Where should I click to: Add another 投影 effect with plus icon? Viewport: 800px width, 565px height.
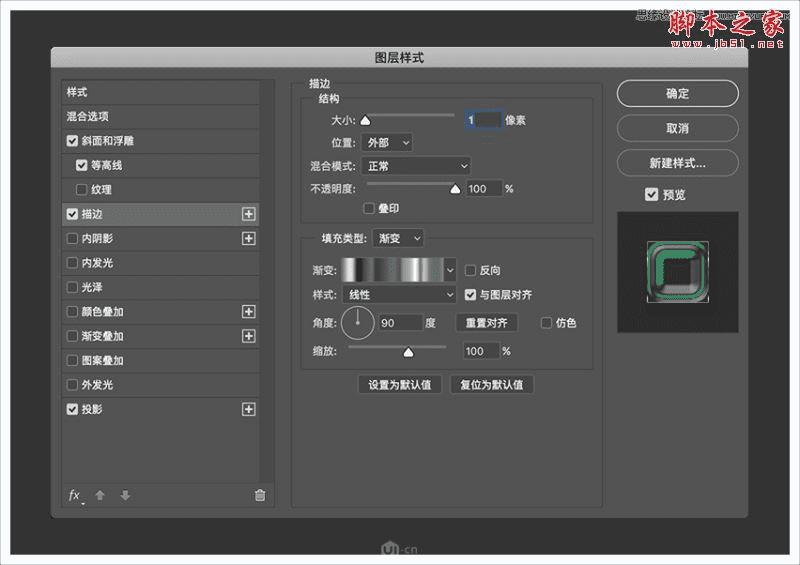pos(248,409)
